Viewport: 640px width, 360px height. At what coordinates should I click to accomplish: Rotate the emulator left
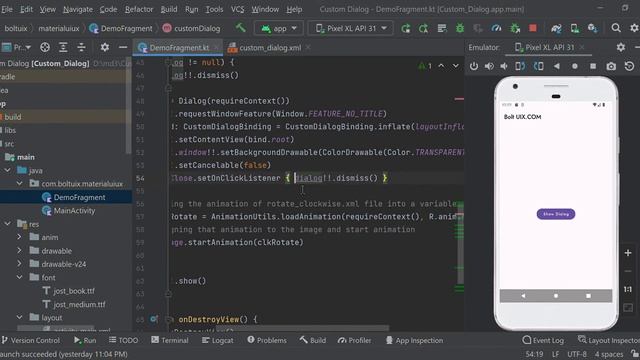(520, 66)
